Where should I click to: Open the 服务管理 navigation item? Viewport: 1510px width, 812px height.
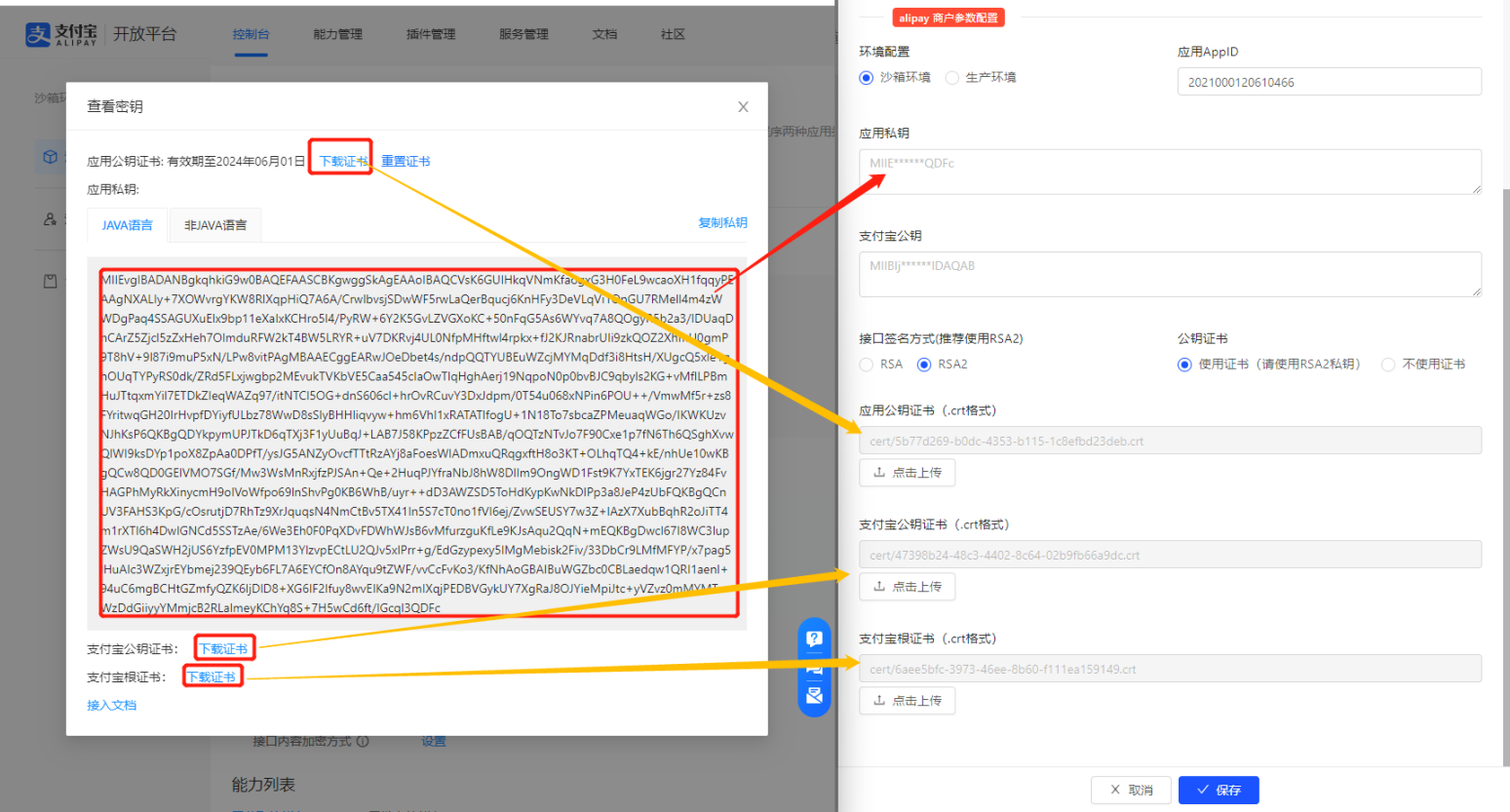coord(523,34)
